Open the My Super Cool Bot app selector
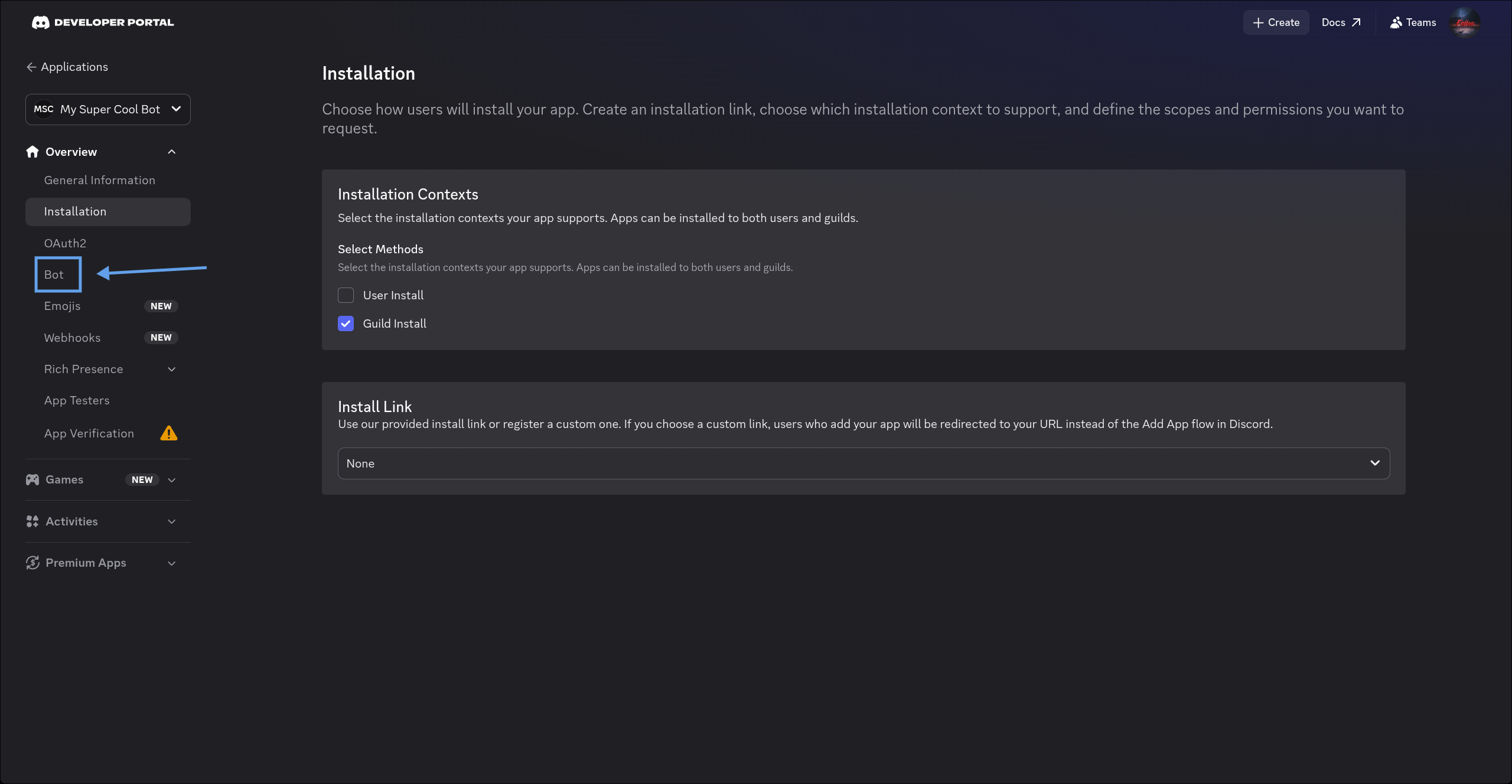Screen dimensions: 1512x784 point(108,109)
